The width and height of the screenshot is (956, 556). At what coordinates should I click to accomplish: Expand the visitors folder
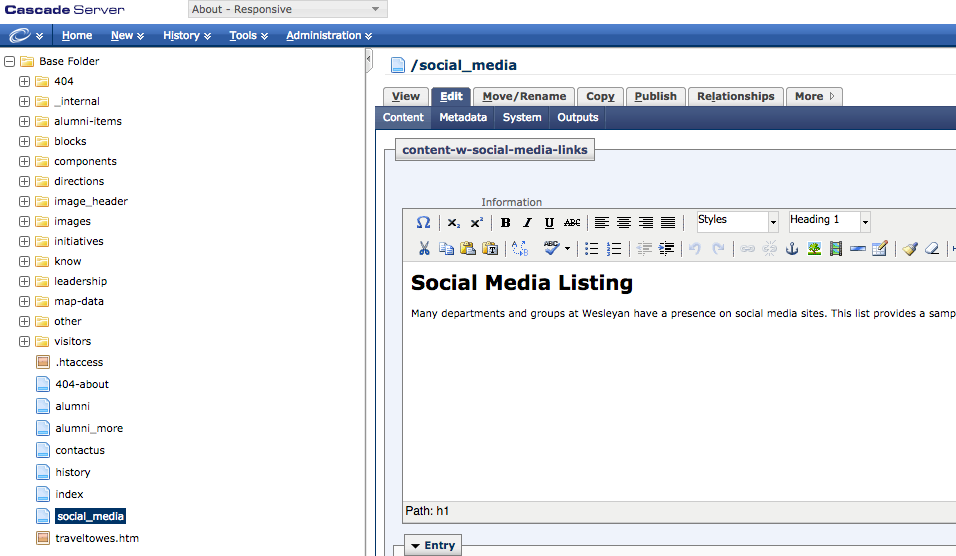coord(24,341)
